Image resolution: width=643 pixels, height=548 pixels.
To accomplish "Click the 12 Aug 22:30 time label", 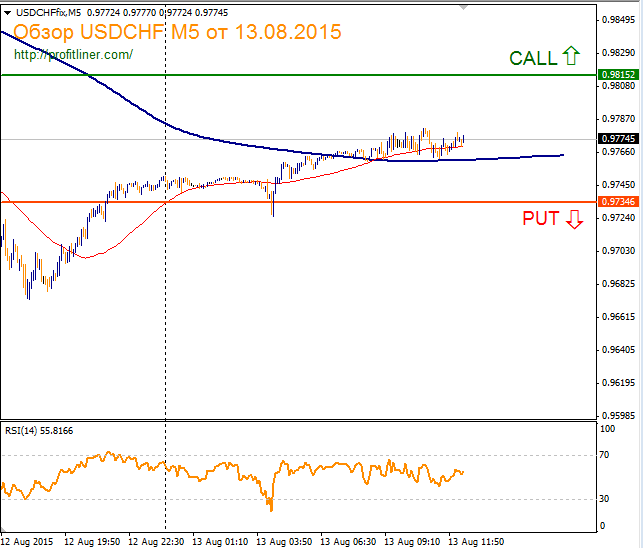I will pyautogui.click(x=156, y=542).
